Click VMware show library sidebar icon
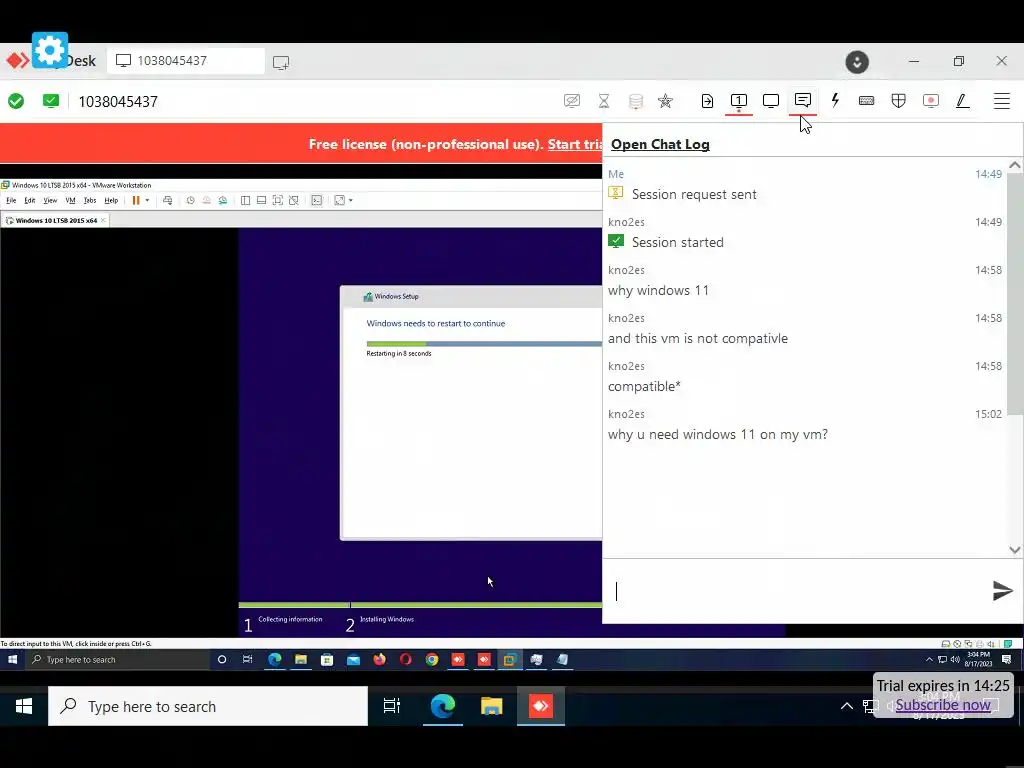Screen dimensions: 1024x768 pos(246,200)
